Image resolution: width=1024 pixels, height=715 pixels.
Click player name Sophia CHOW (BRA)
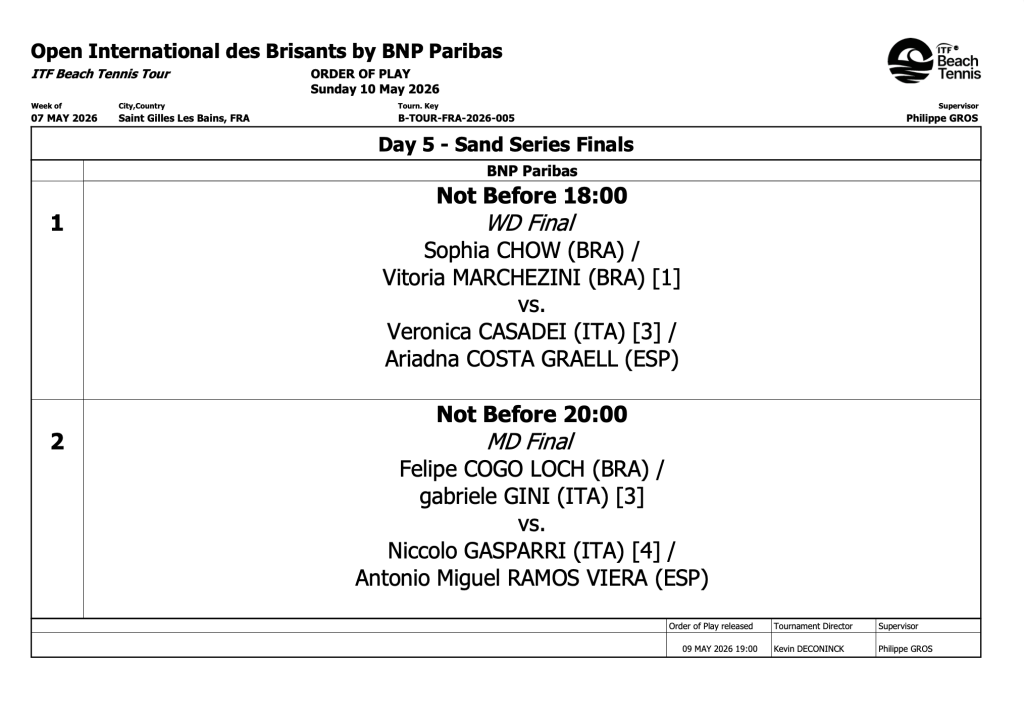524,251
